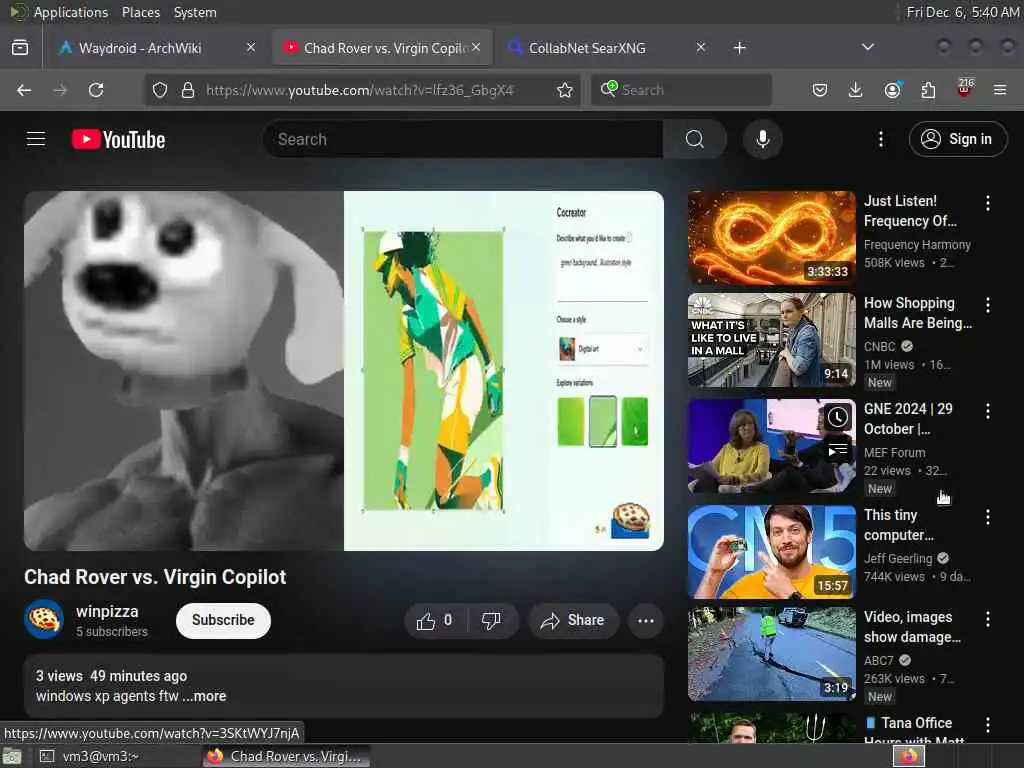Reload the current page
The height and width of the screenshot is (768, 1024).
click(x=96, y=90)
